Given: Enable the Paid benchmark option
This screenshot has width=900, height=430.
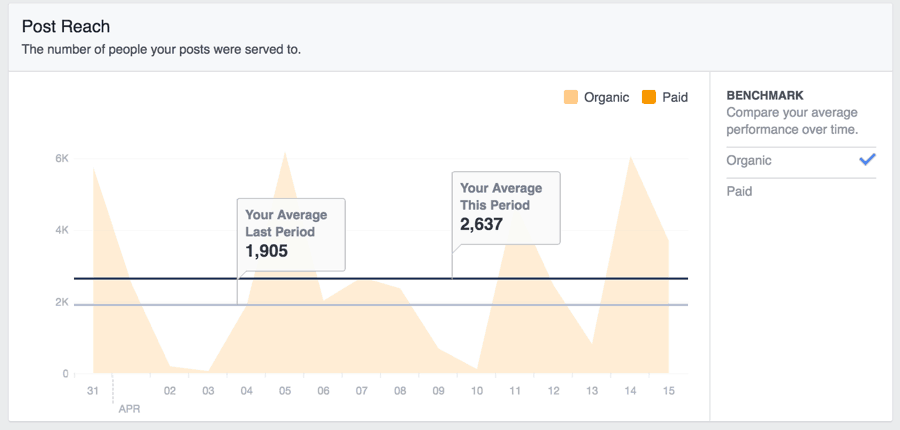Looking at the screenshot, I should 740,191.
